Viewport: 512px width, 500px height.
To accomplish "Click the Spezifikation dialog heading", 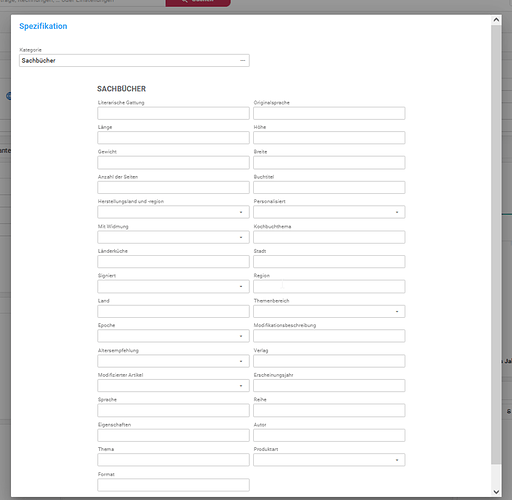I will coord(43,26).
